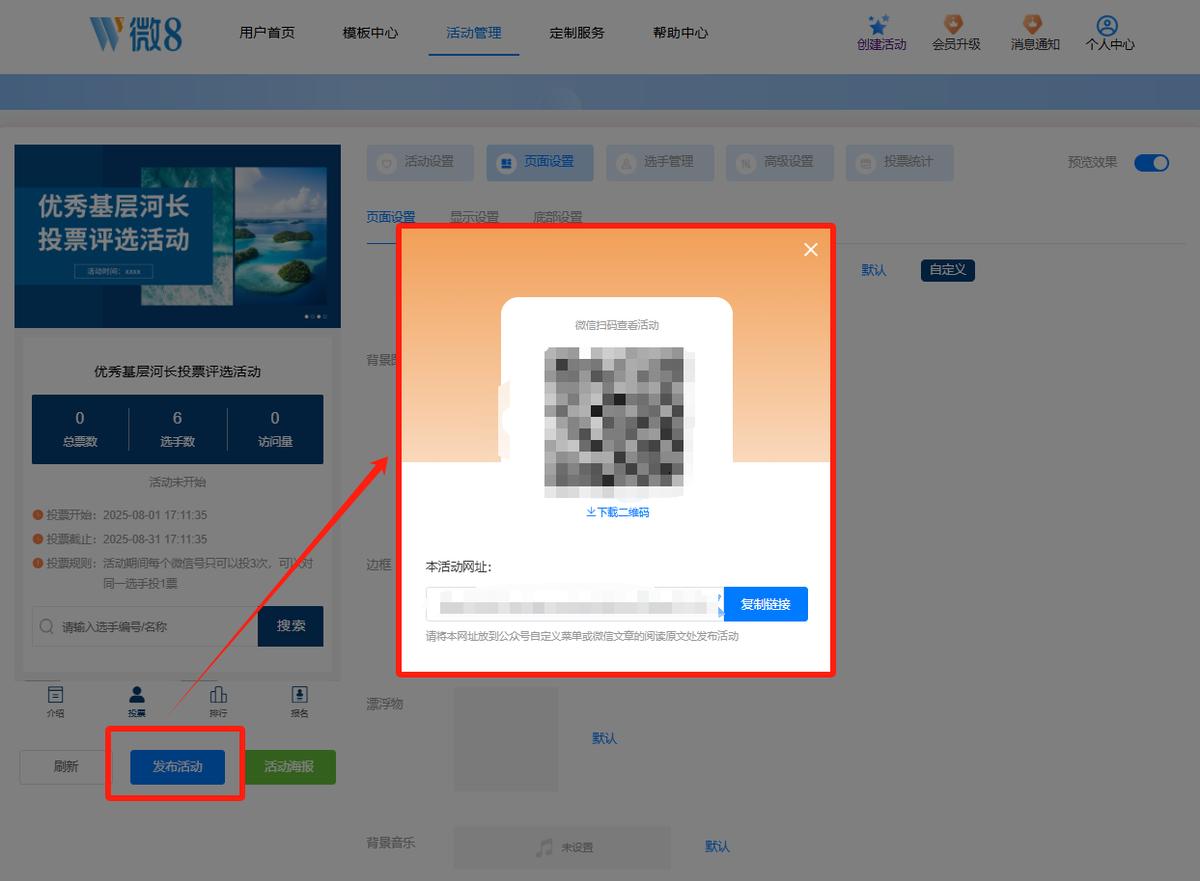The image size is (1200, 881).
Task: Open the 报名 signup icon
Action: 299,694
